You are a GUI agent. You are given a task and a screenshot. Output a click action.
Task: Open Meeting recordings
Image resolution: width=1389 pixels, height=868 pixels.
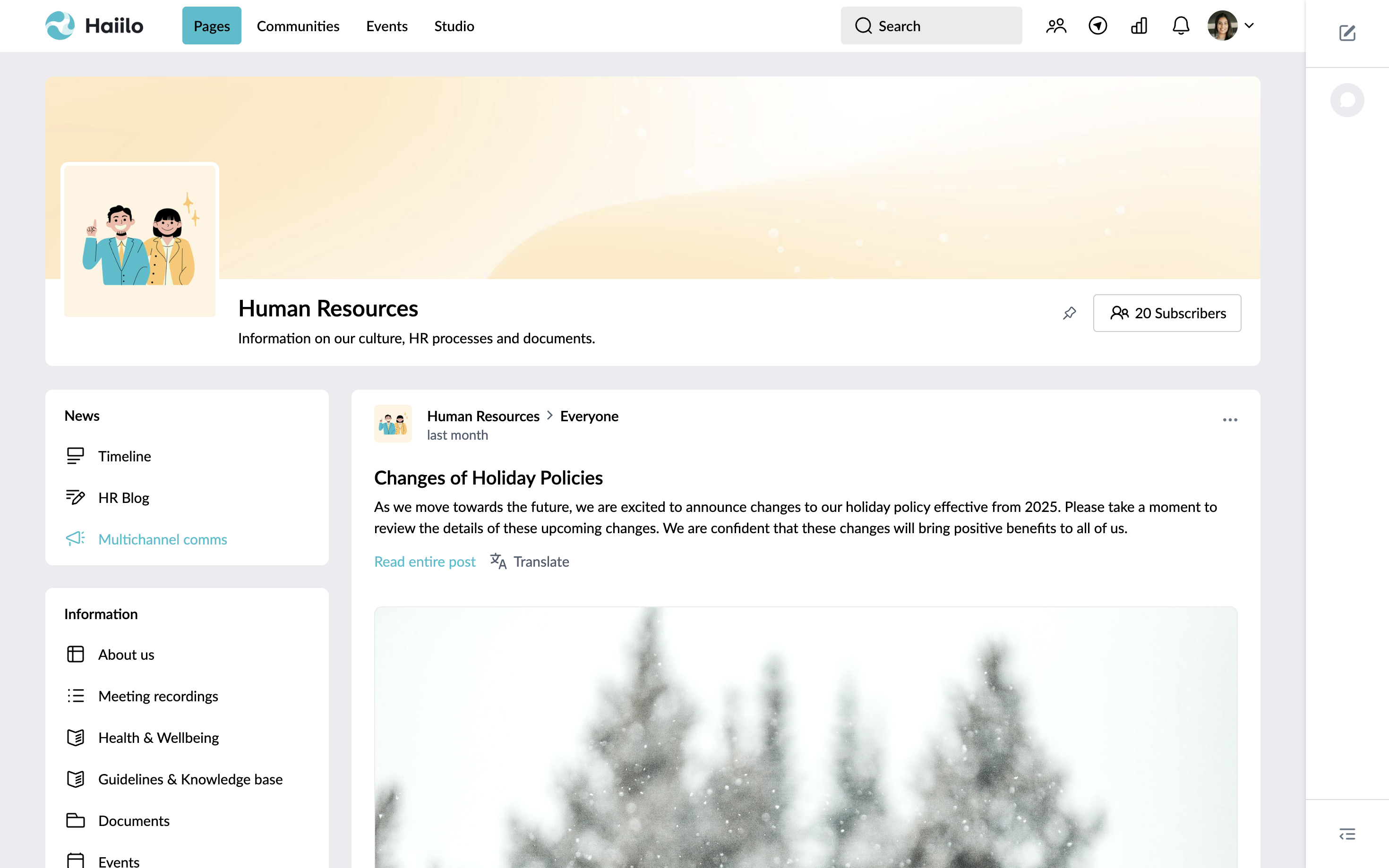click(x=158, y=696)
